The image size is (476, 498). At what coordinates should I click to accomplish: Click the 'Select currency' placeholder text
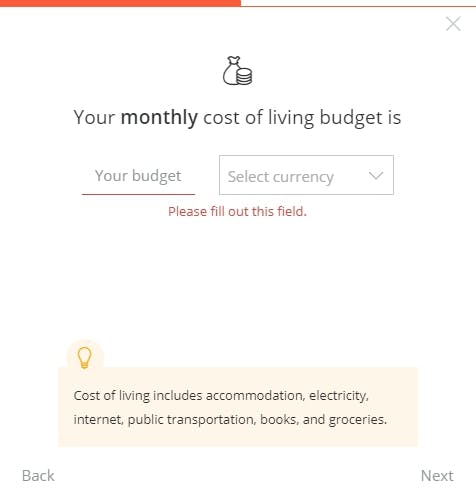point(280,177)
